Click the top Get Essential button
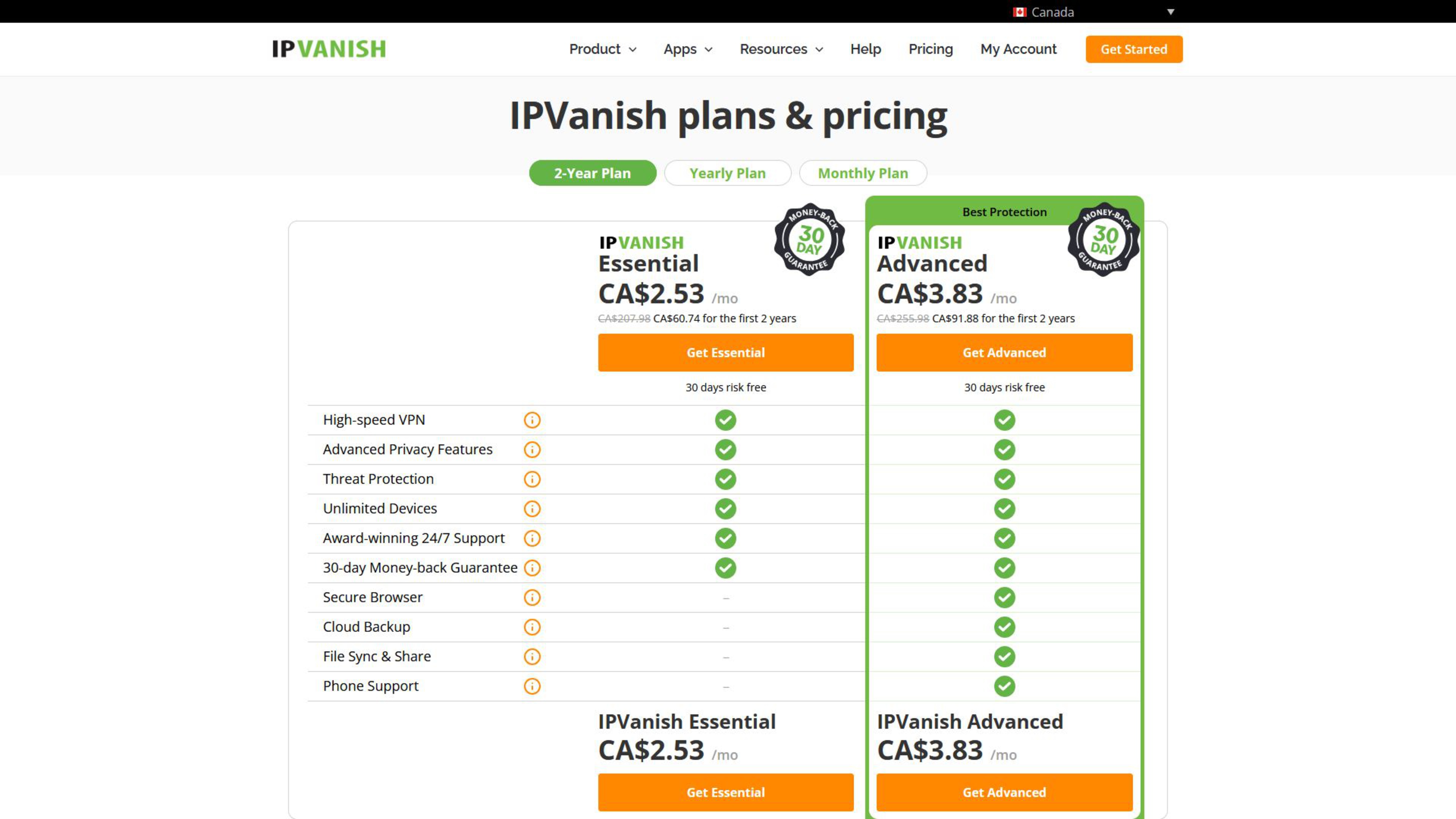 point(726,353)
